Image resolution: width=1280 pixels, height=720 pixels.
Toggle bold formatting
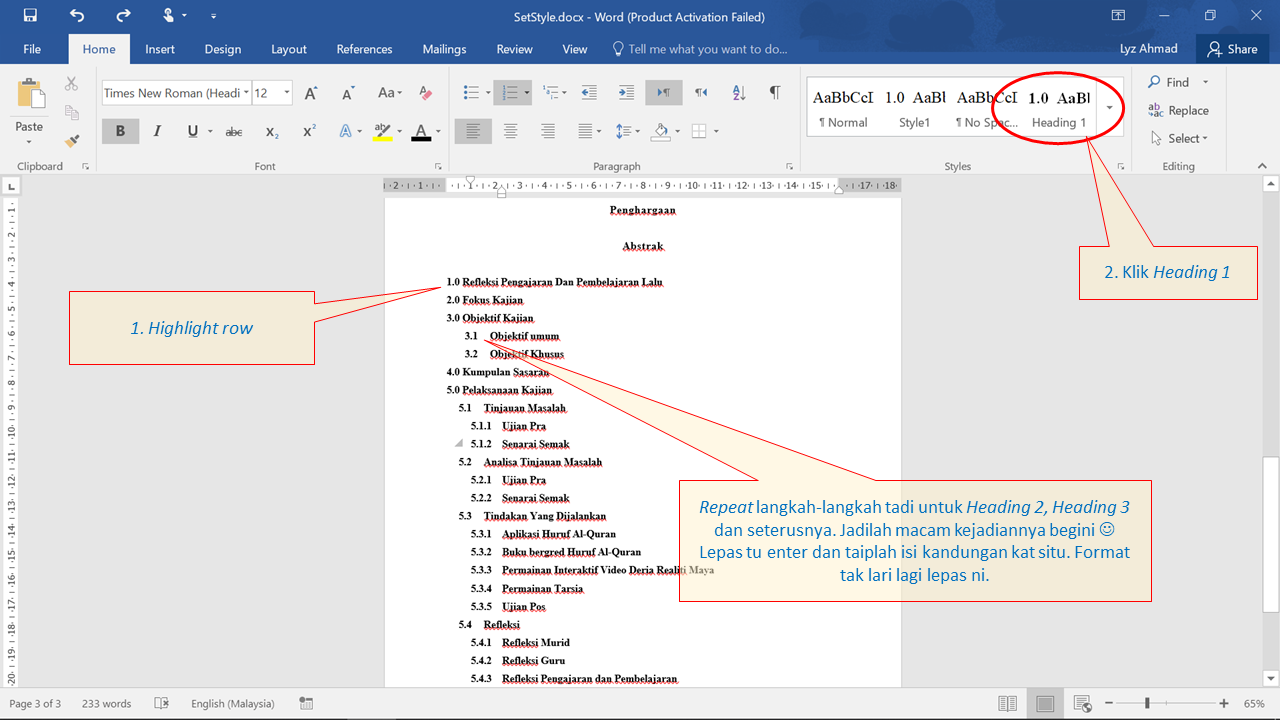[x=120, y=131]
